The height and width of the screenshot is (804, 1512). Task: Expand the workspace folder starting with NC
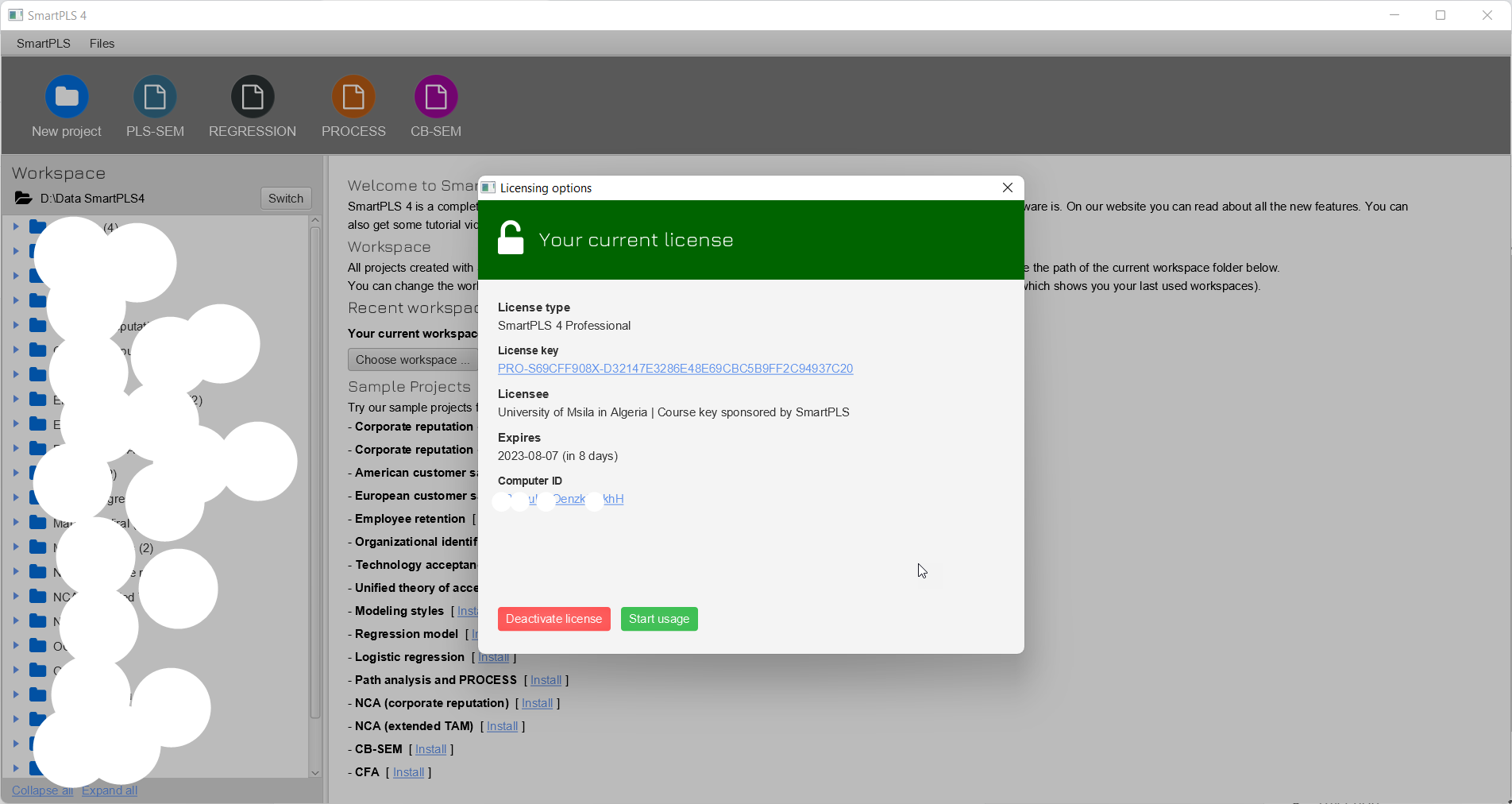(16, 597)
